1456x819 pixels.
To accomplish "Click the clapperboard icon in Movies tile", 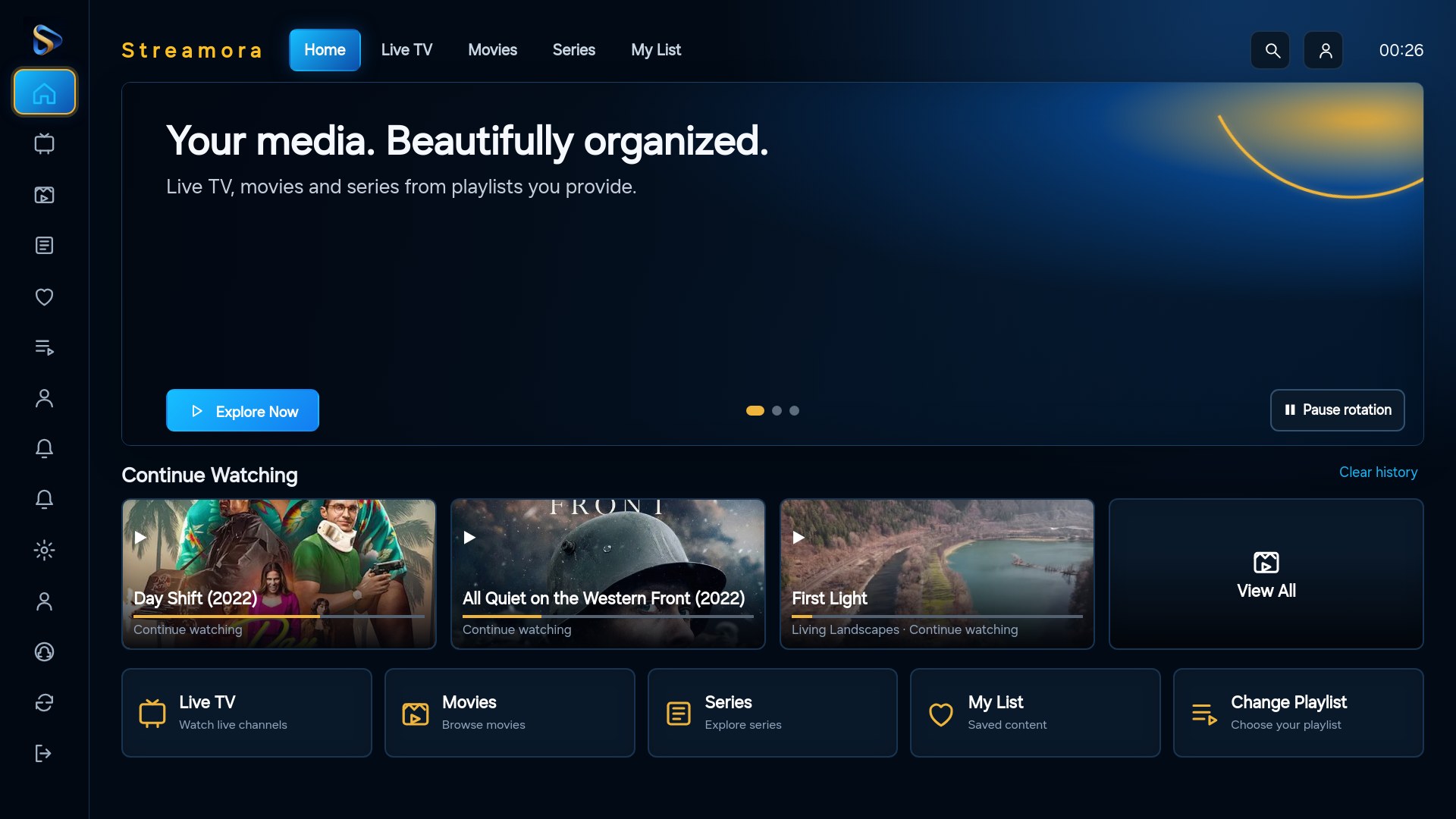I will click(x=416, y=714).
